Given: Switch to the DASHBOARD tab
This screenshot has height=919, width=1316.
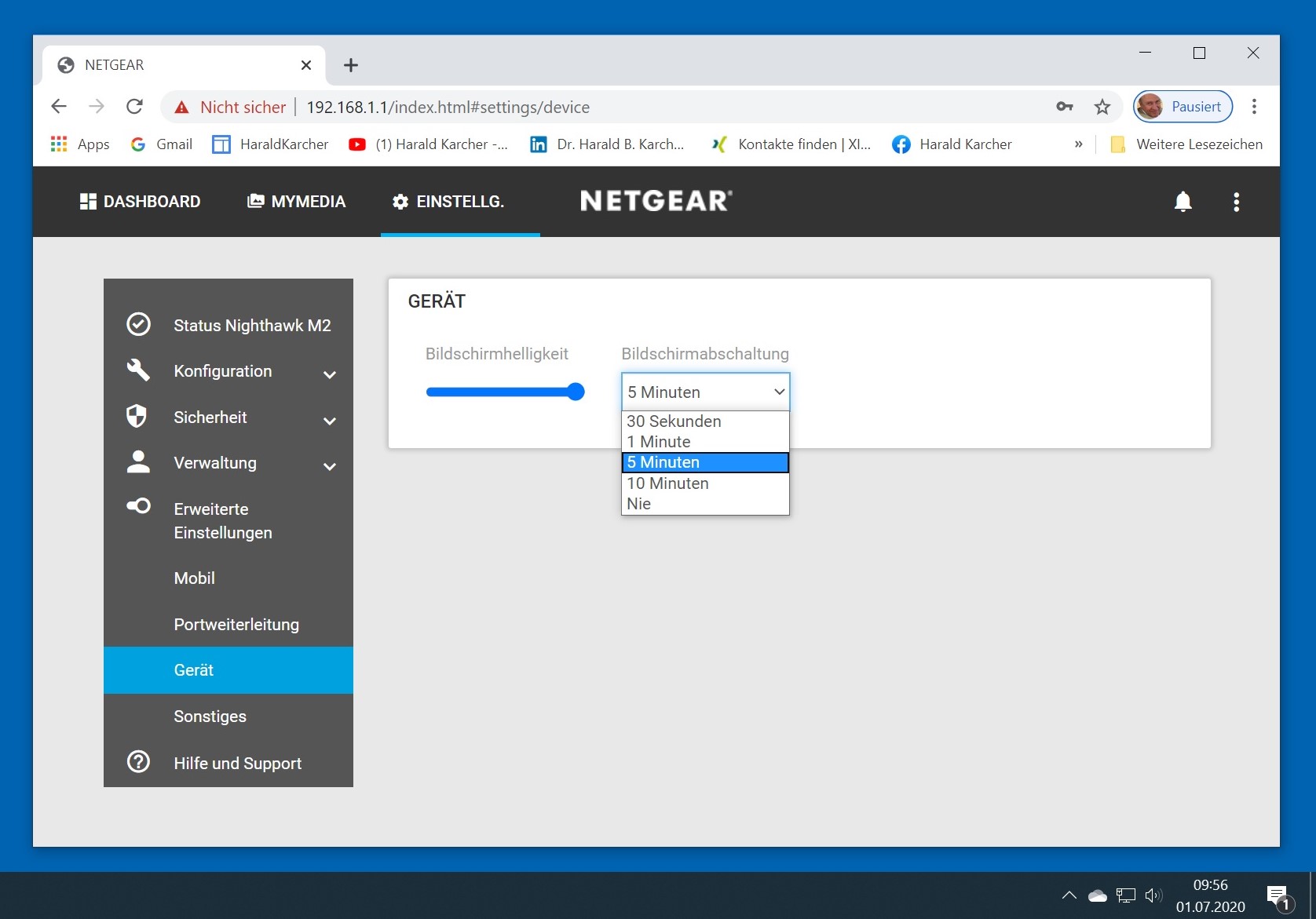Looking at the screenshot, I should [x=141, y=202].
